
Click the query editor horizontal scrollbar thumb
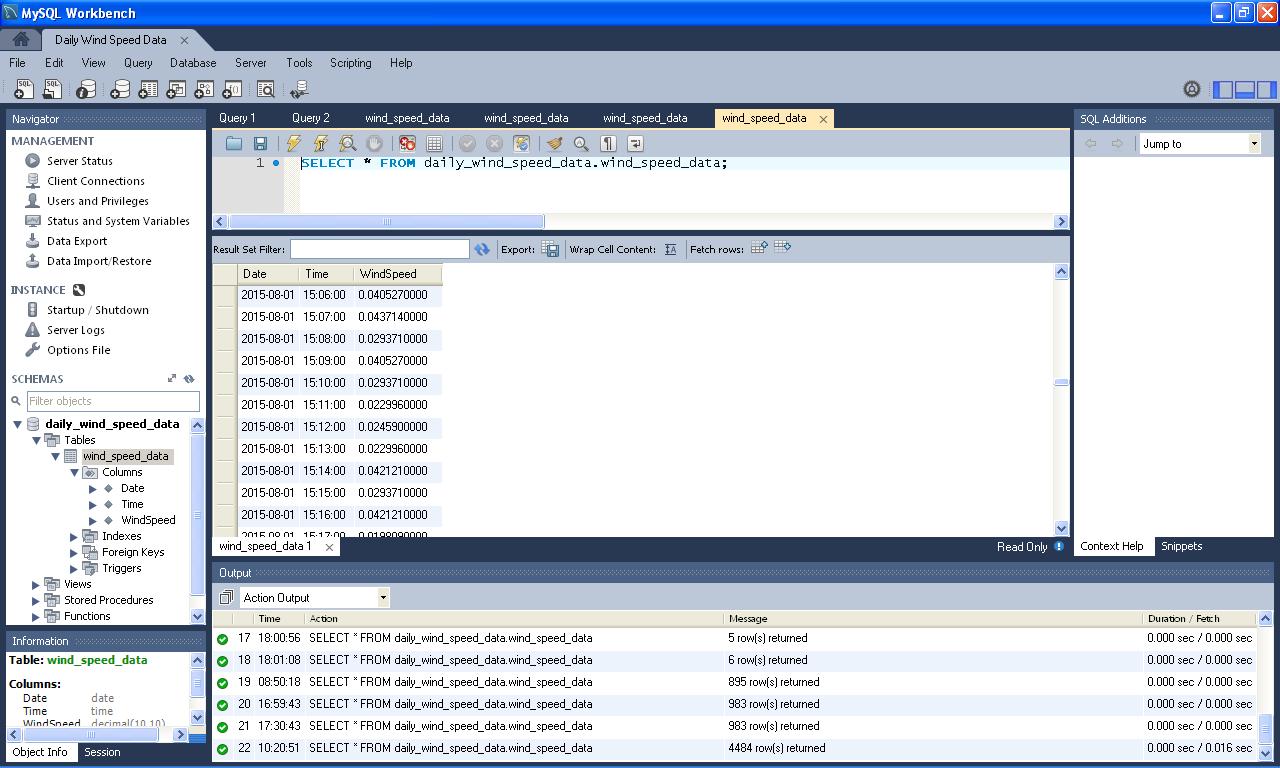click(386, 222)
